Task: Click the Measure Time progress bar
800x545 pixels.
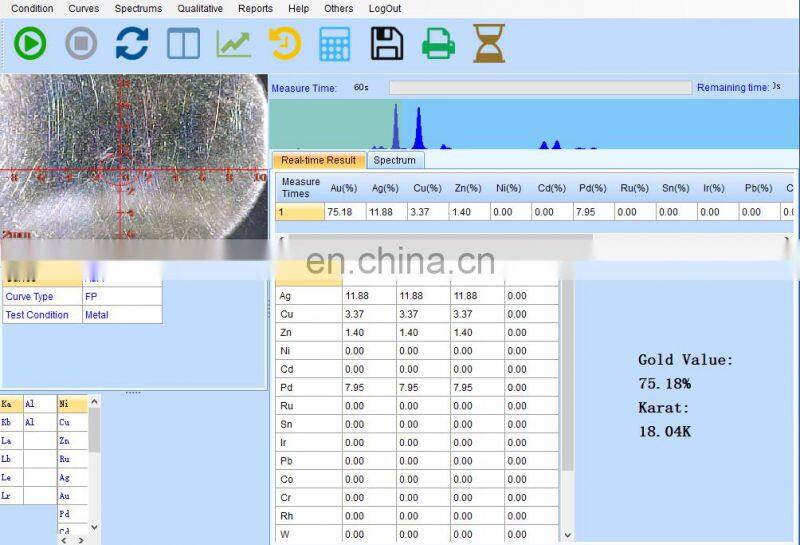Action: pos(540,88)
